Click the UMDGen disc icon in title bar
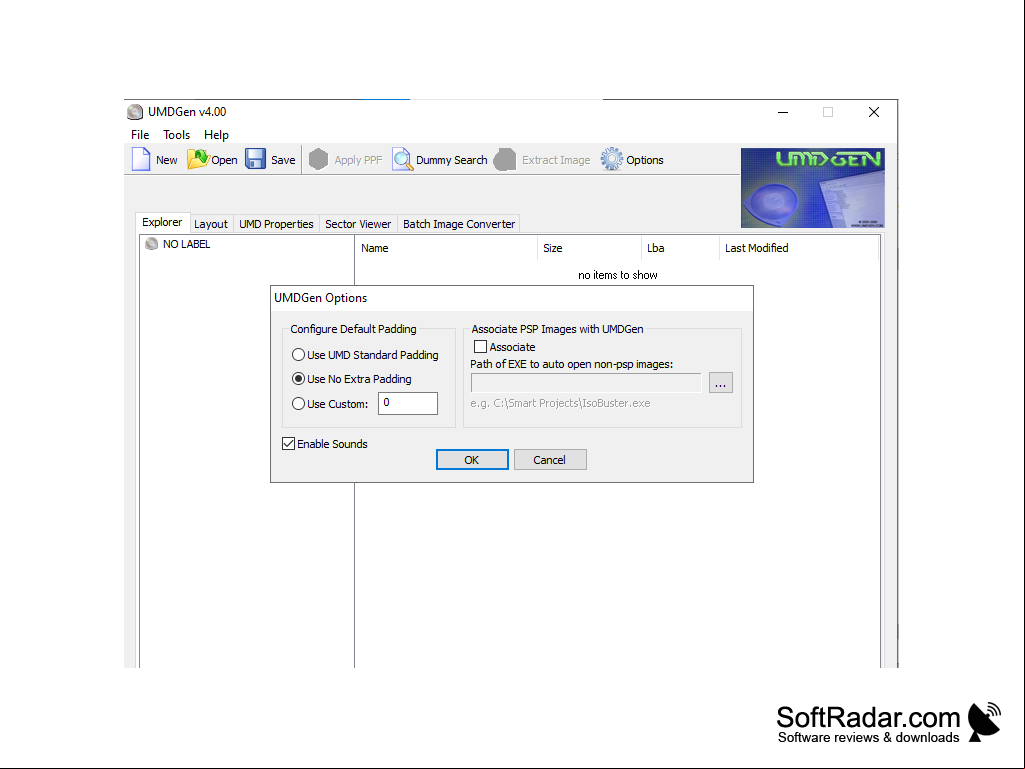Viewport: 1025px width, 769px height. tap(135, 112)
